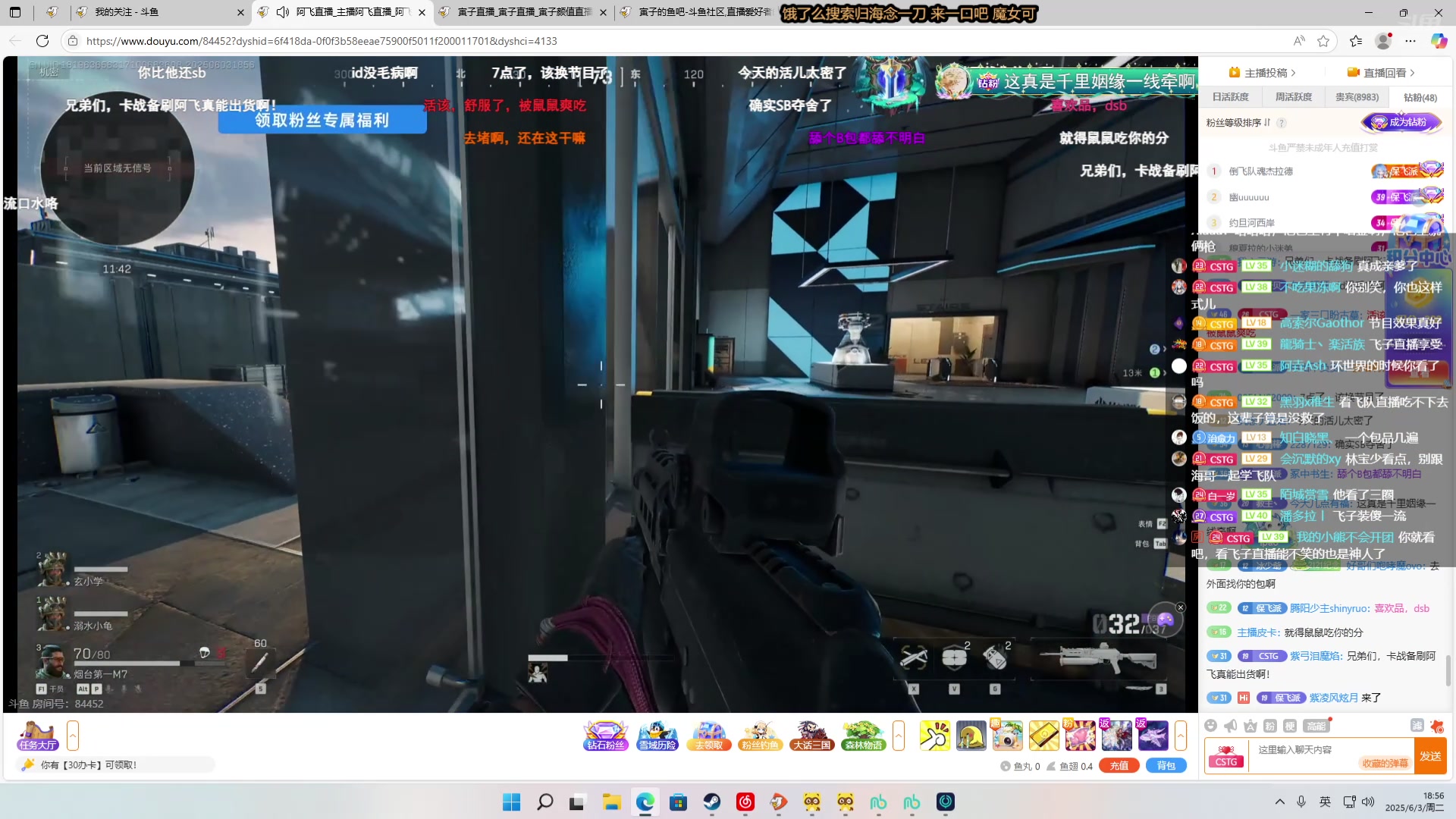The height and width of the screenshot is (819, 1456).
Task: Click the 幽uuuuuu rank two user
Action: 1249,197
